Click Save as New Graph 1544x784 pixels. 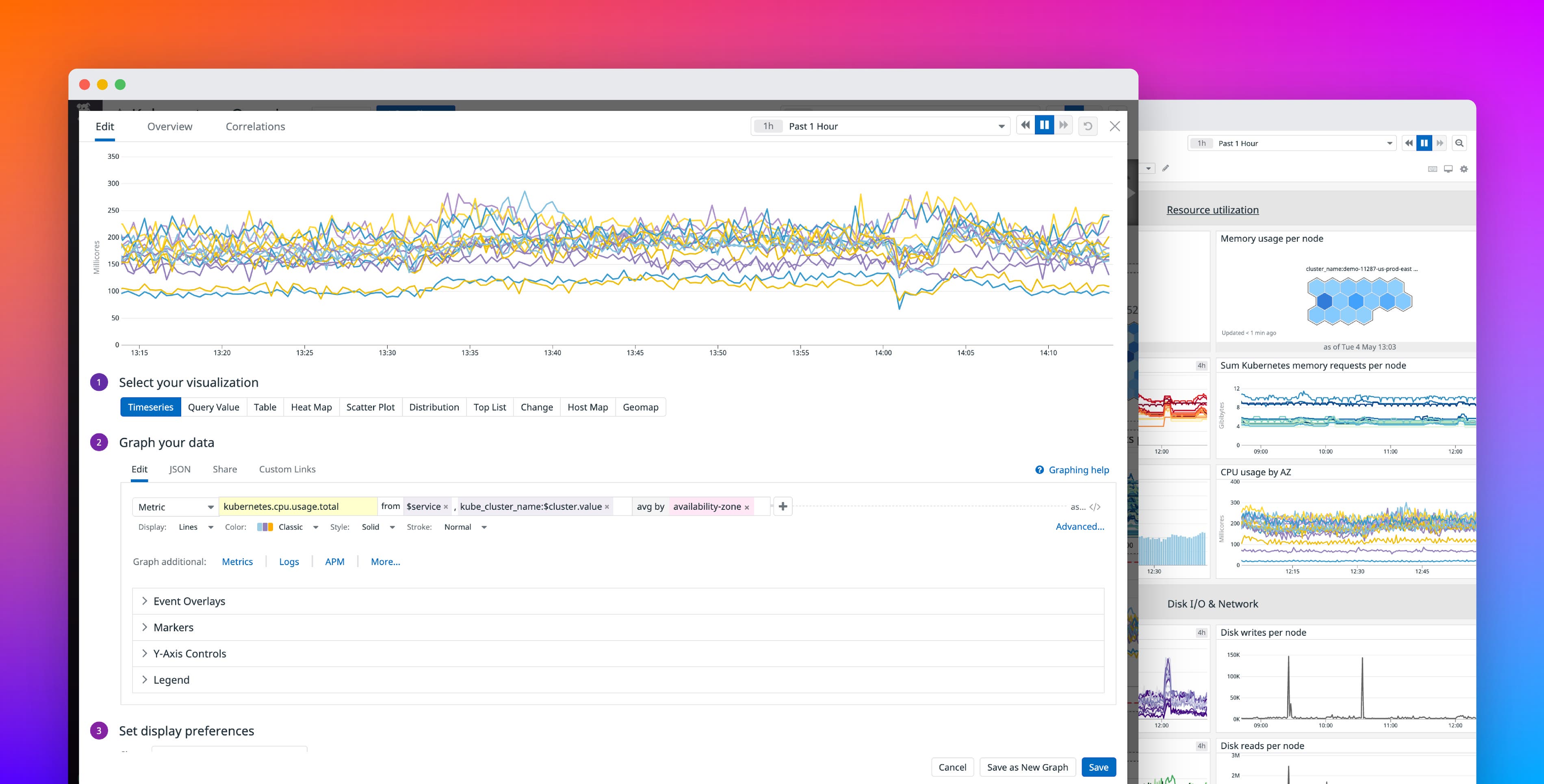[1027, 767]
